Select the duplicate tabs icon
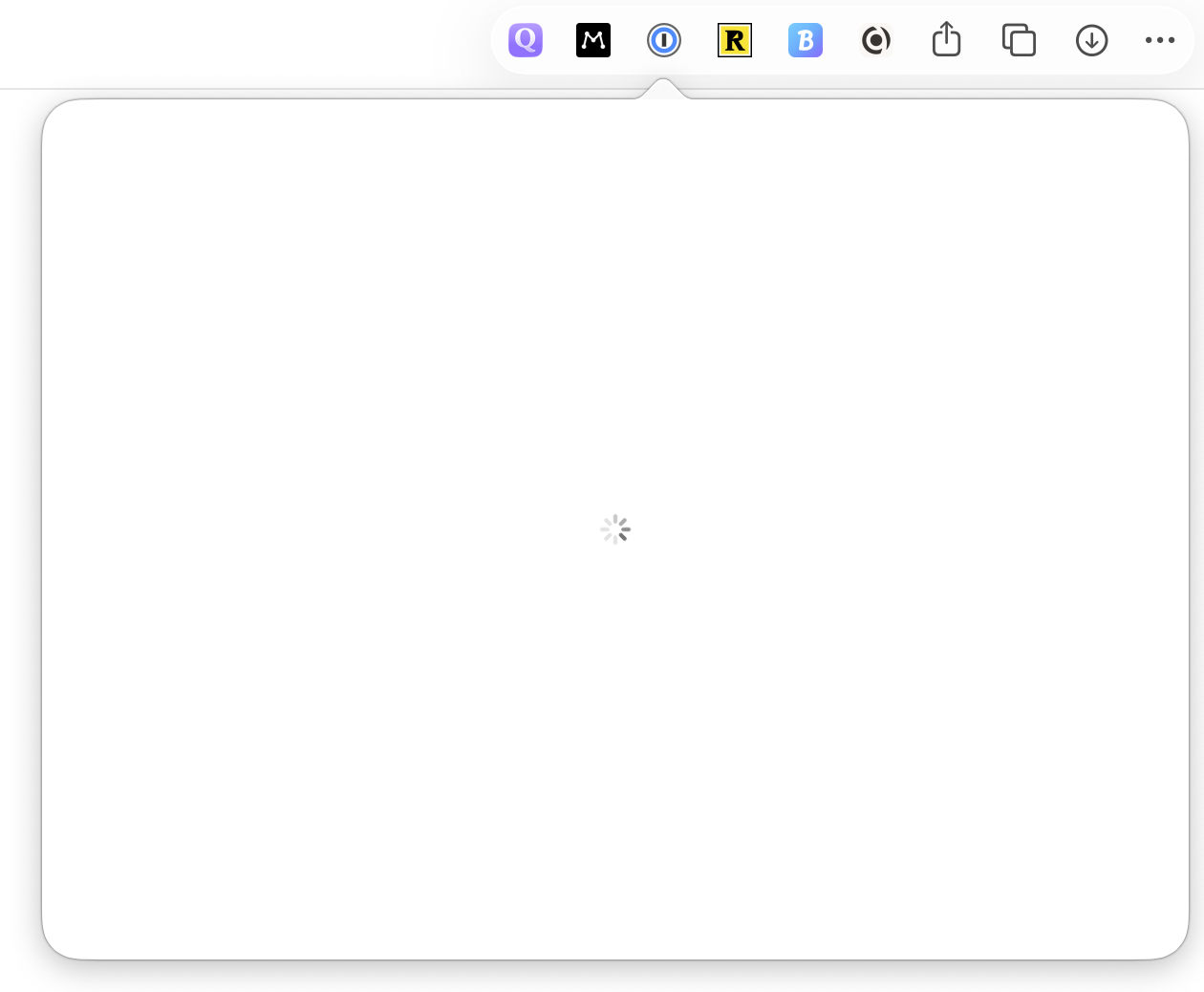Viewport: 1204px width, 992px height. pyautogui.click(x=1018, y=40)
